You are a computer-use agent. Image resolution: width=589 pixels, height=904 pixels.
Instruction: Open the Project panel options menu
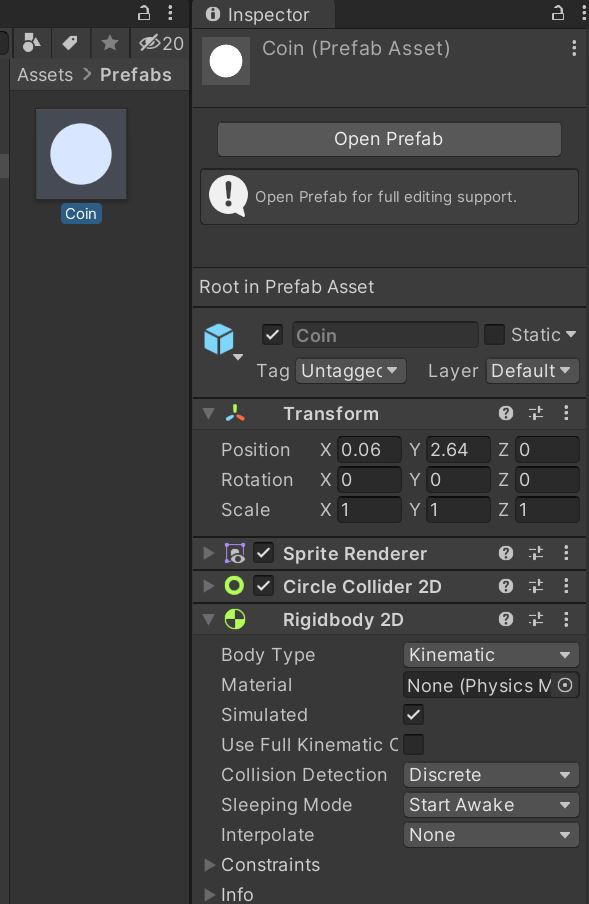pos(170,13)
